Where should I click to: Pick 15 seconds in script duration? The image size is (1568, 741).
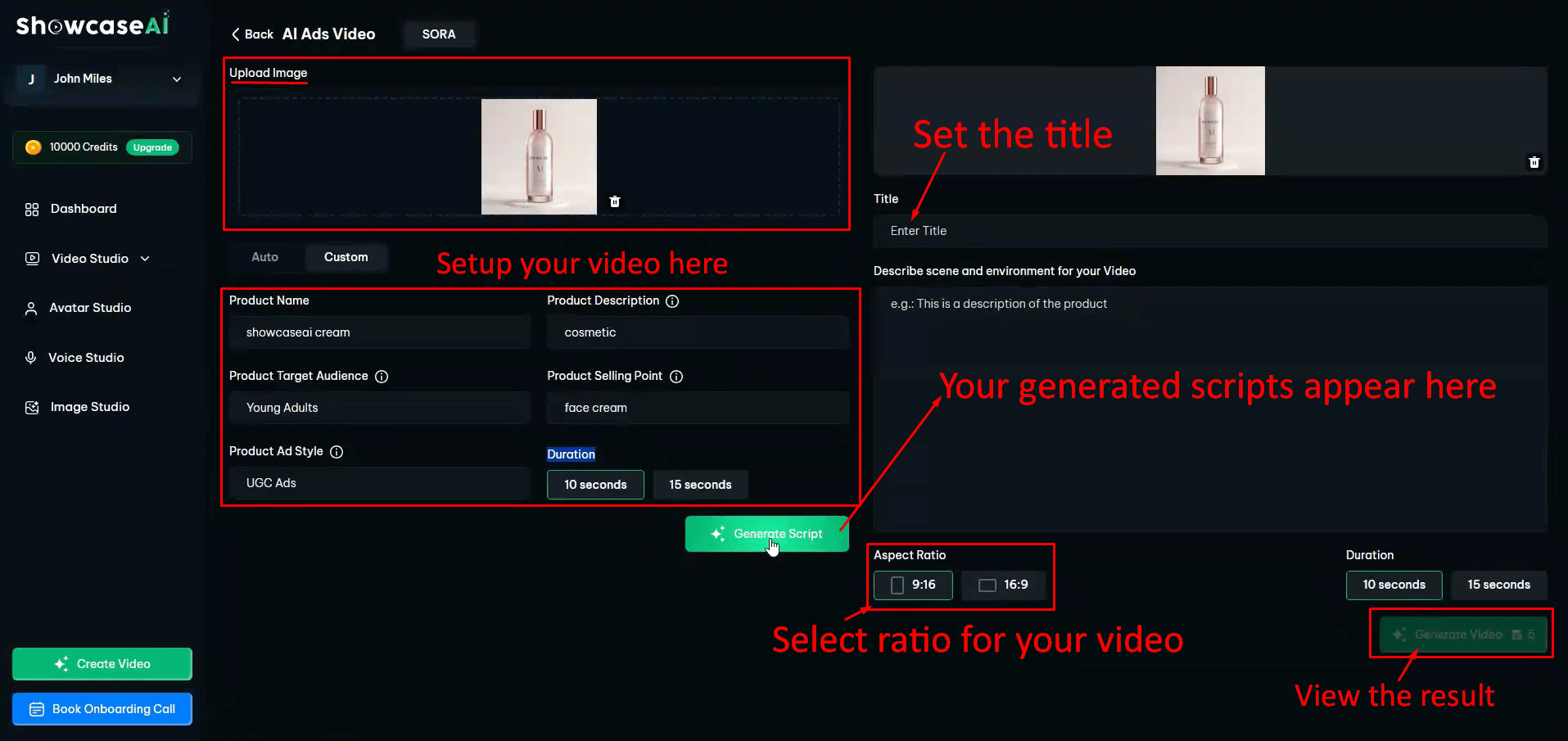pyautogui.click(x=700, y=485)
